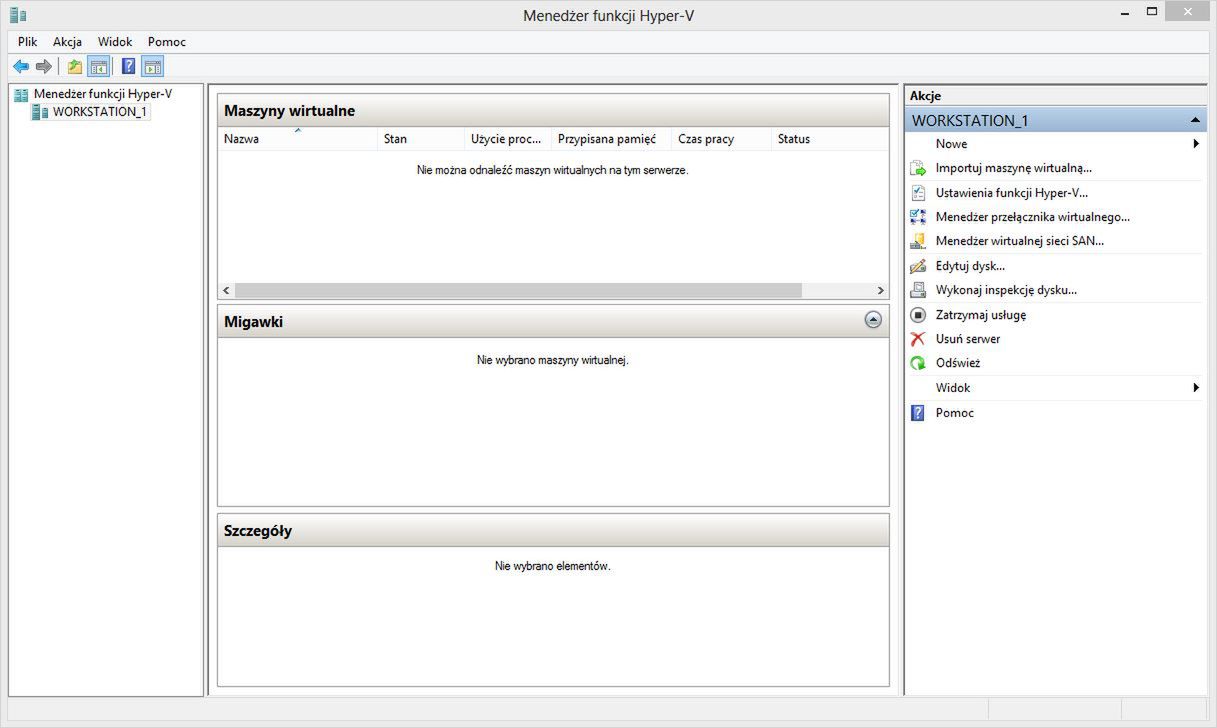Sort by the Status column header
Viewport: 1217px width, 728px height.
pos(830,139)
